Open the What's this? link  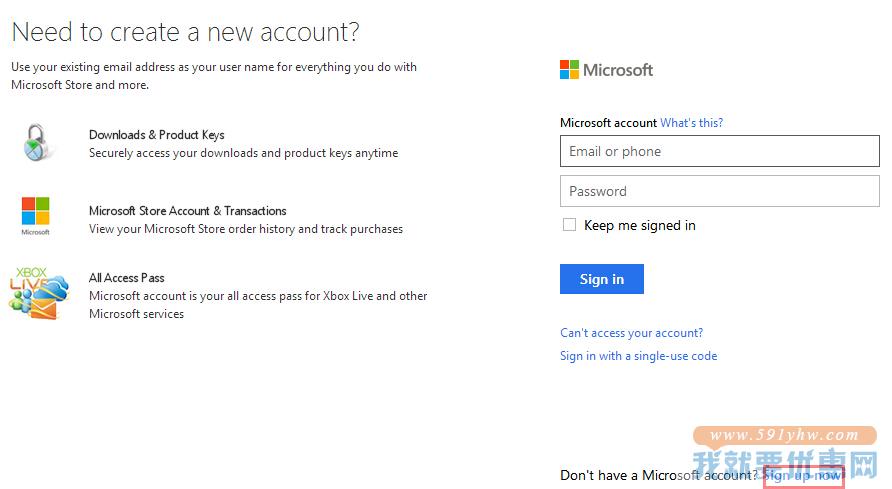click(x=691, y=123)
